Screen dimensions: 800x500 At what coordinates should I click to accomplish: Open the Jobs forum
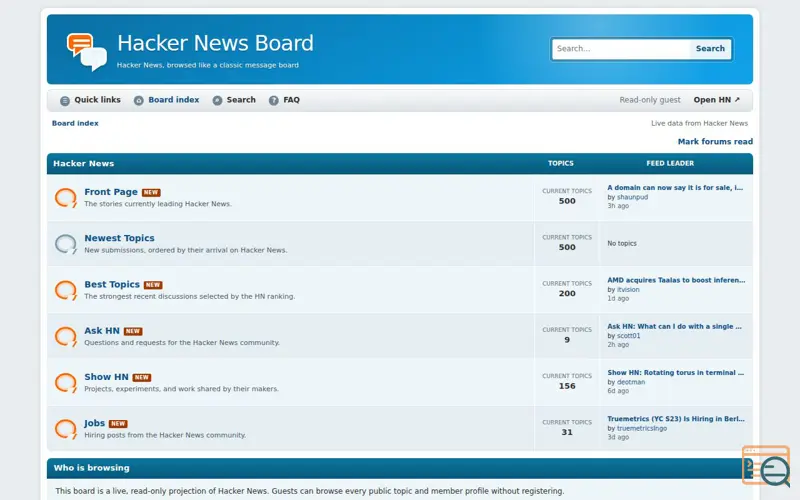click(94, 423)
